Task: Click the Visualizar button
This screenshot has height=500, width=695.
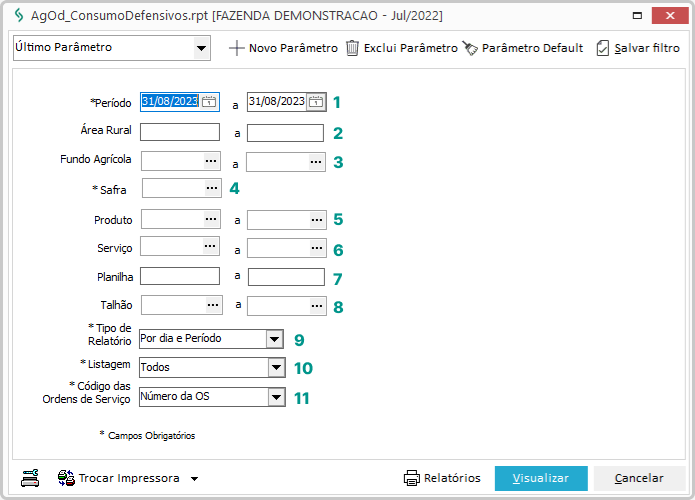Action: (x=541, y=478)
